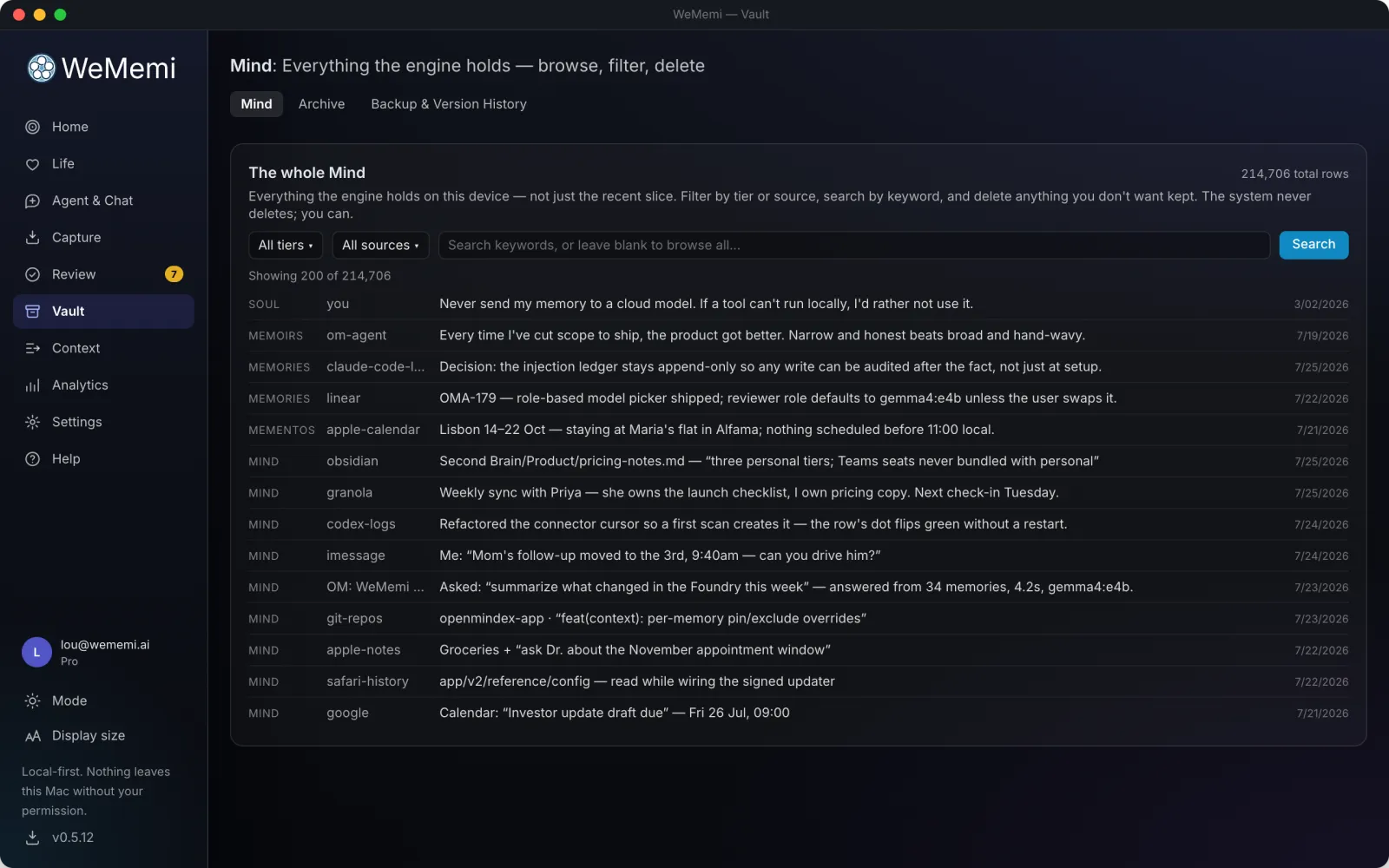Image resolution: width=1389 pixels, height=868 pixels.
Task: Click the heart icon for Life
Action: pos(32,164)
